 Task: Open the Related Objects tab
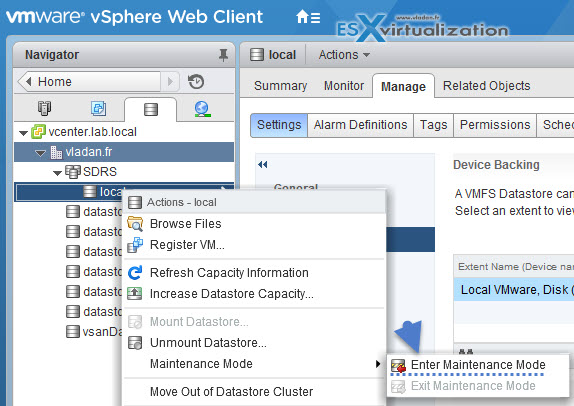[x=487, y=86]
